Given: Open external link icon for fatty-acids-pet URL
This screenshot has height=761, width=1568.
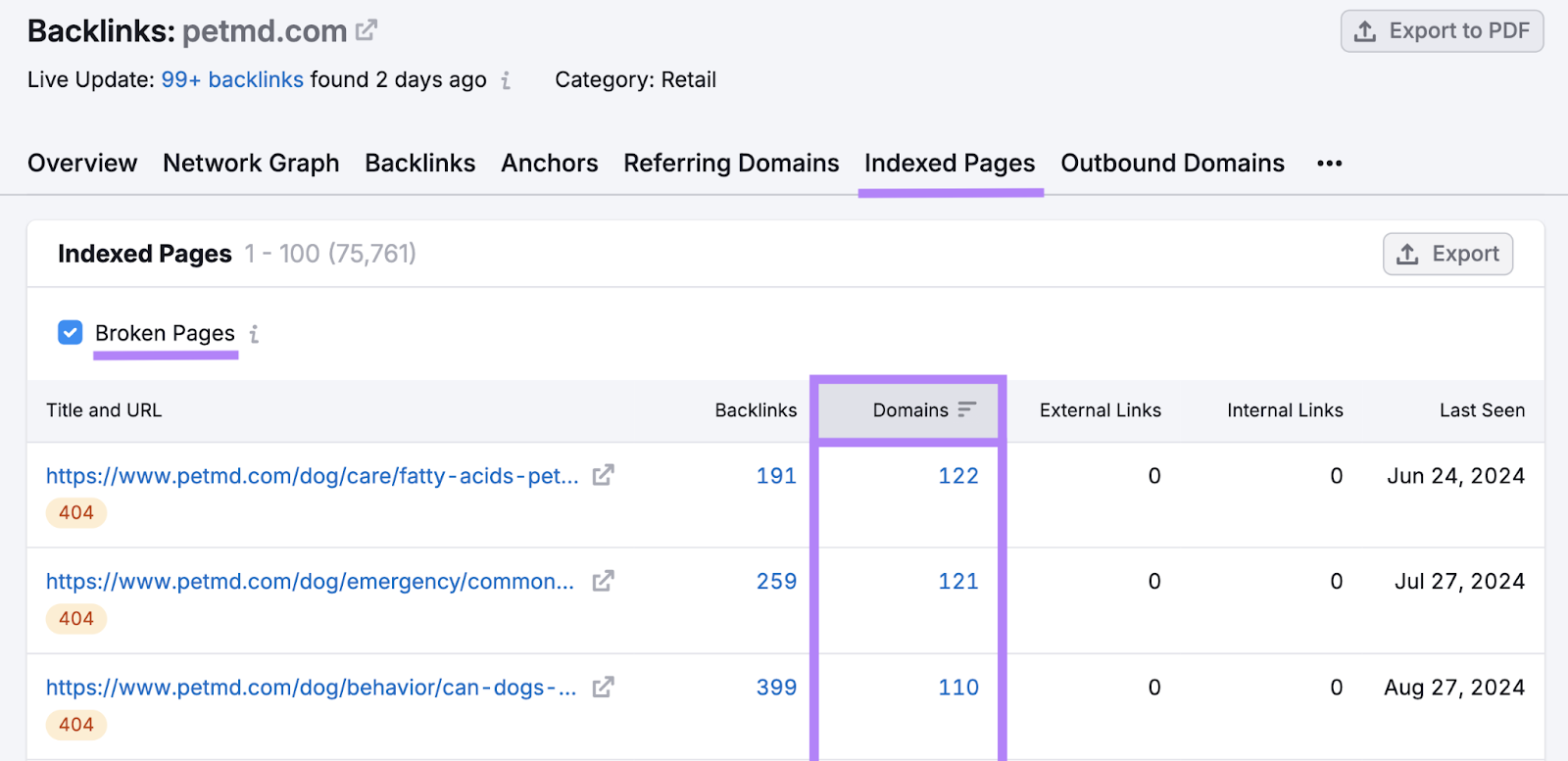Looking at the screenshot, I should (x=604, y=475).
